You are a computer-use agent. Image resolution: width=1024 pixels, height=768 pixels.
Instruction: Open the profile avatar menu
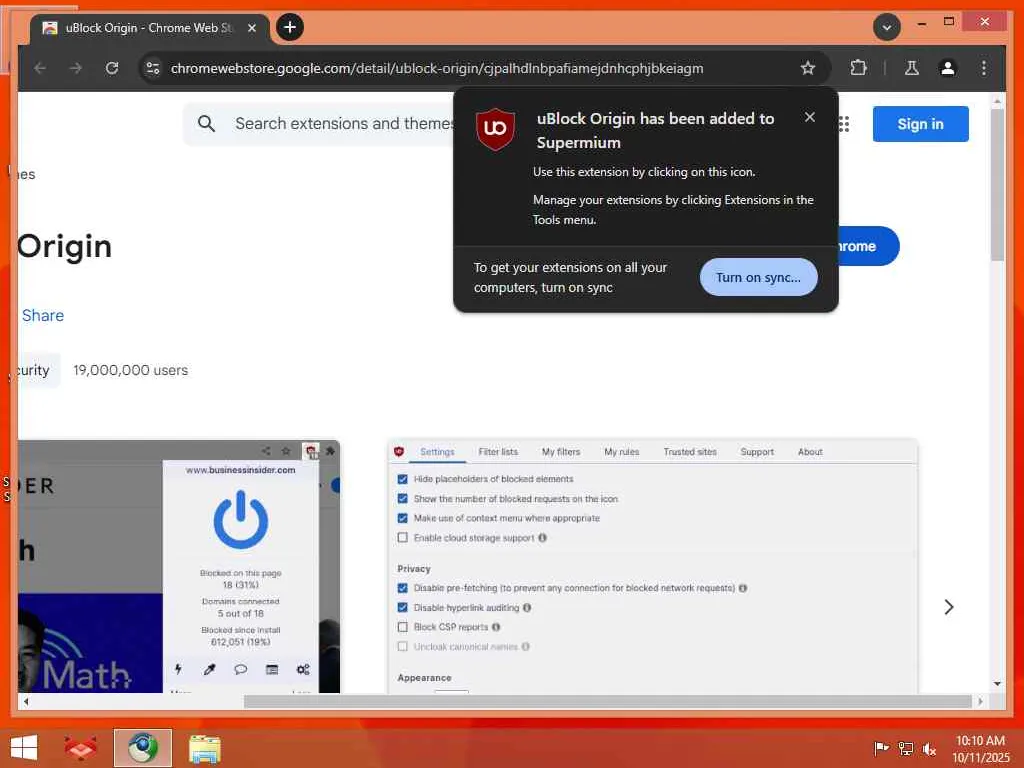pos(948,68)
